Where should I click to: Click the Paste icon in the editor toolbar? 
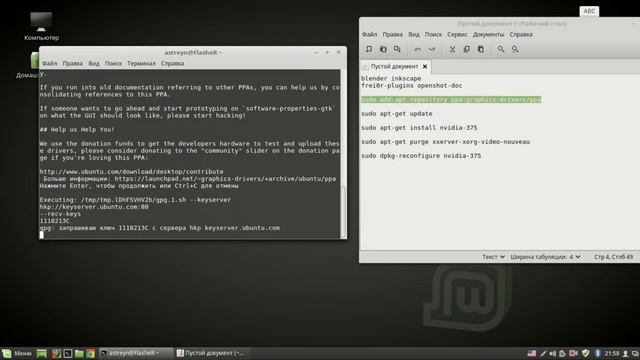pyautogui.click(x=481, y=49)
